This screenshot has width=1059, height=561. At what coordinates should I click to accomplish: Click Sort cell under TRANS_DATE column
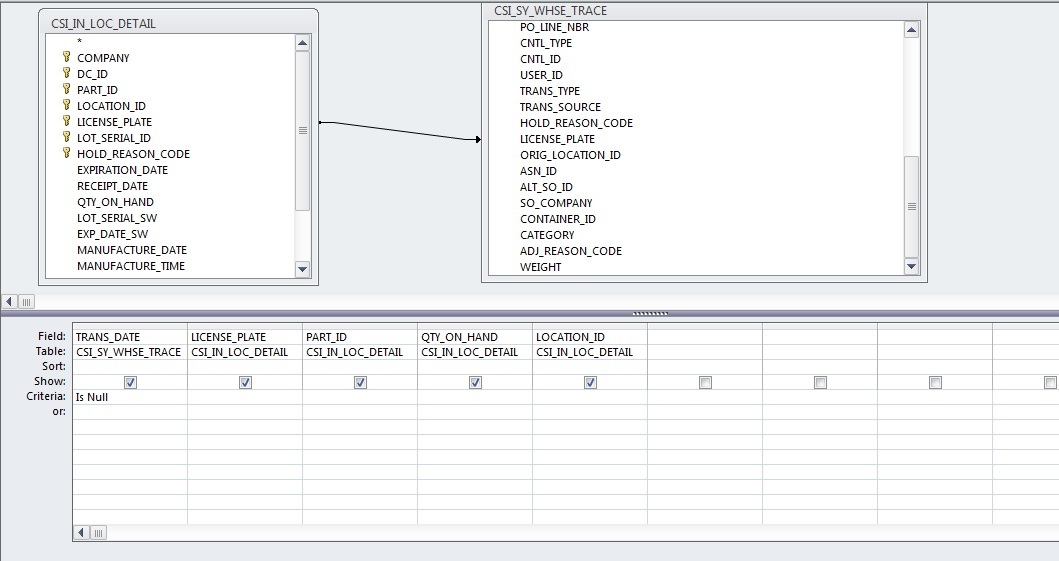coord(129,367)
